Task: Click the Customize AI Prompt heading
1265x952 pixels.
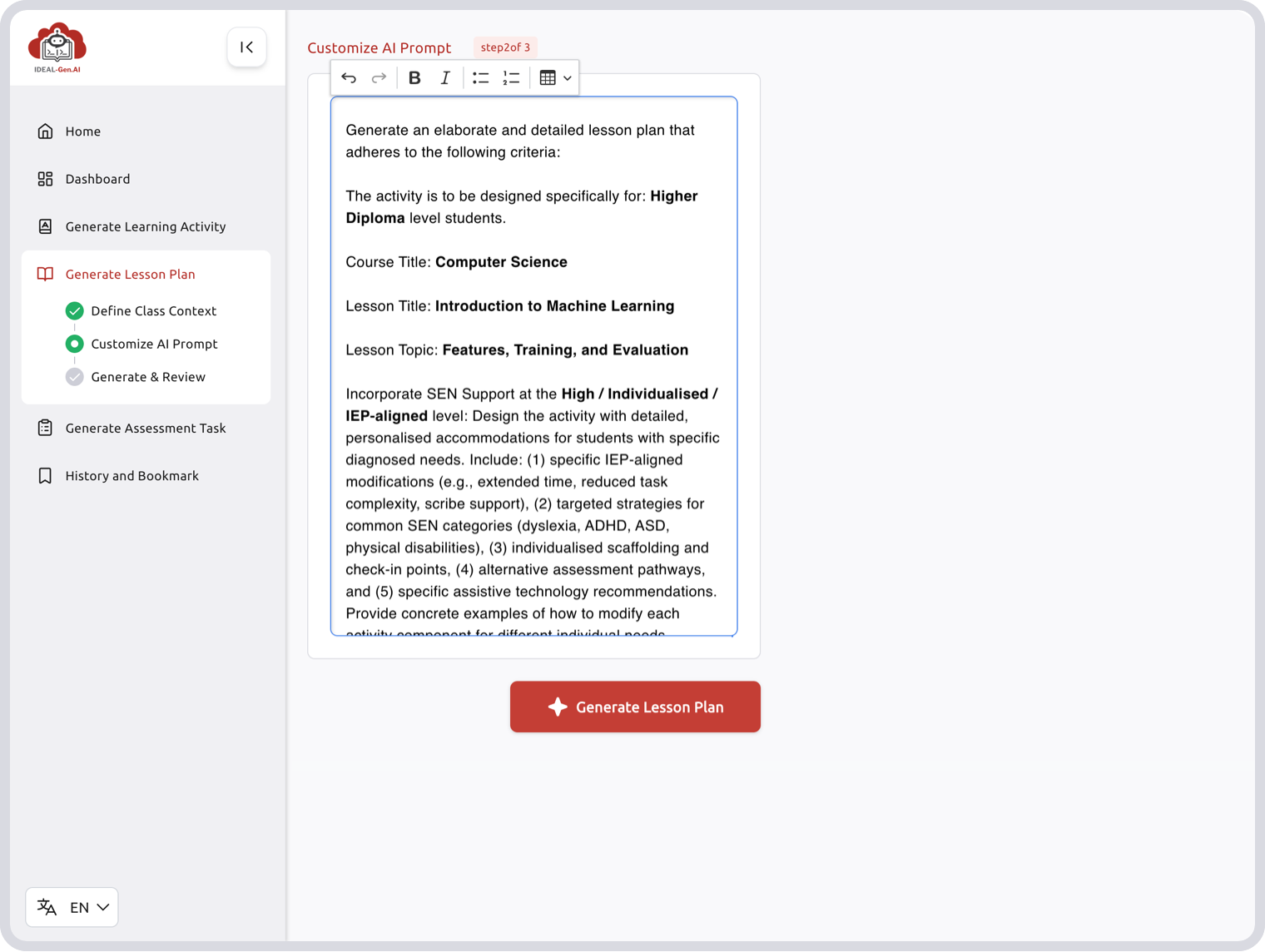Action: point(379,48)
